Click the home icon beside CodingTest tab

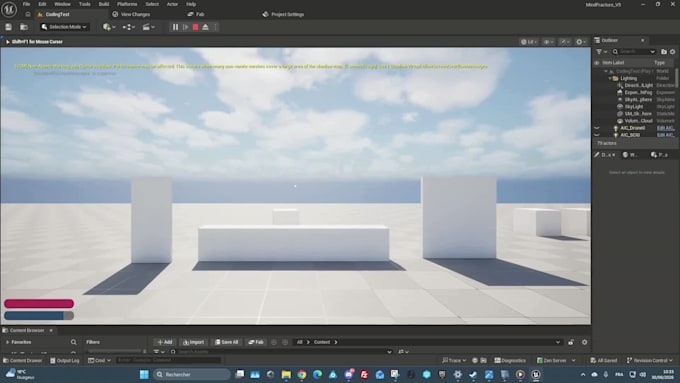pyautogui.click(x=28, y=14)
